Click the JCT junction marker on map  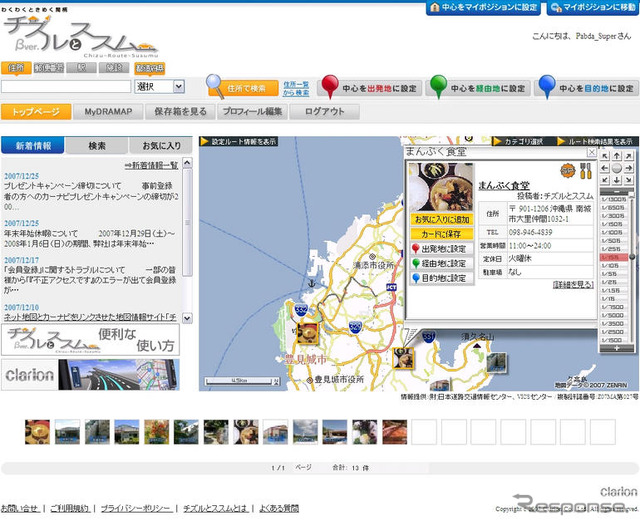tap(391, 287)
